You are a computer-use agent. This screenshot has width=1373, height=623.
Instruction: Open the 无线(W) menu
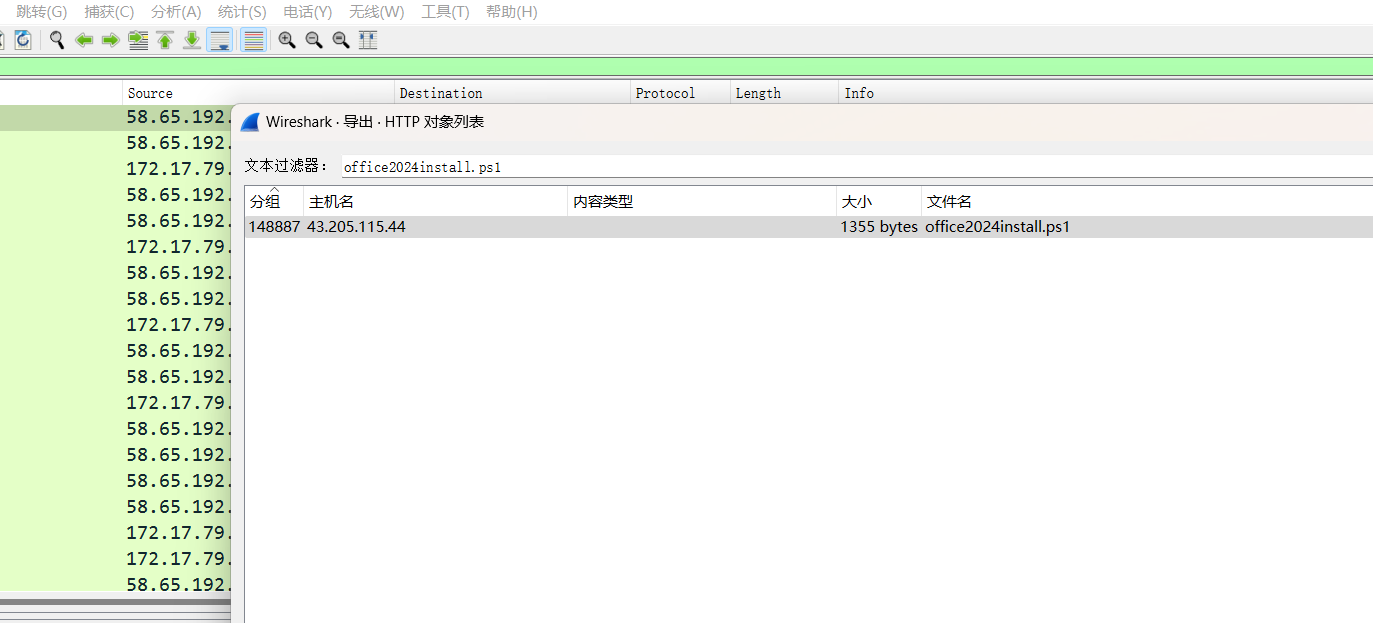(377, 12)
